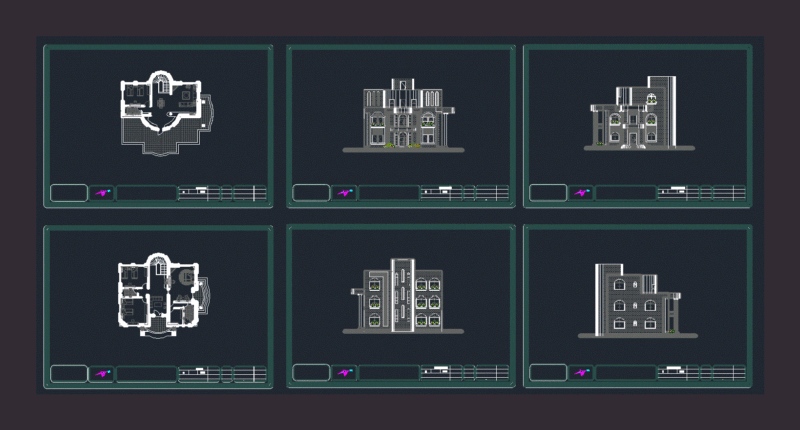Select the elevation with tall tower on left

(638, 300)
